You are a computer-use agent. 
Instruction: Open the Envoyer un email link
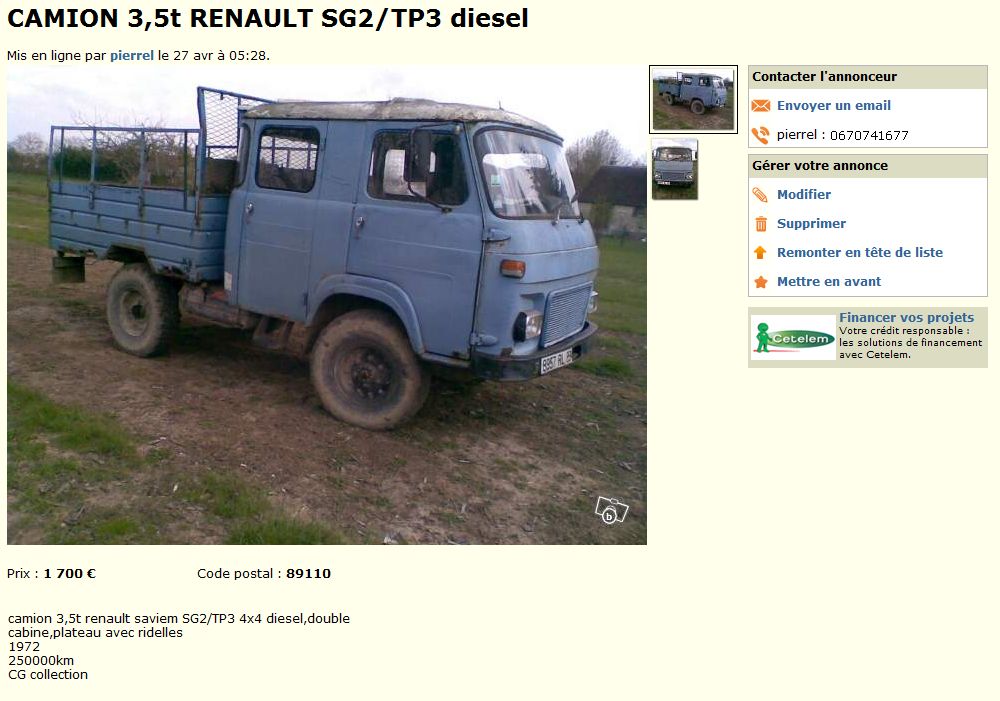[x=834, y=106]
